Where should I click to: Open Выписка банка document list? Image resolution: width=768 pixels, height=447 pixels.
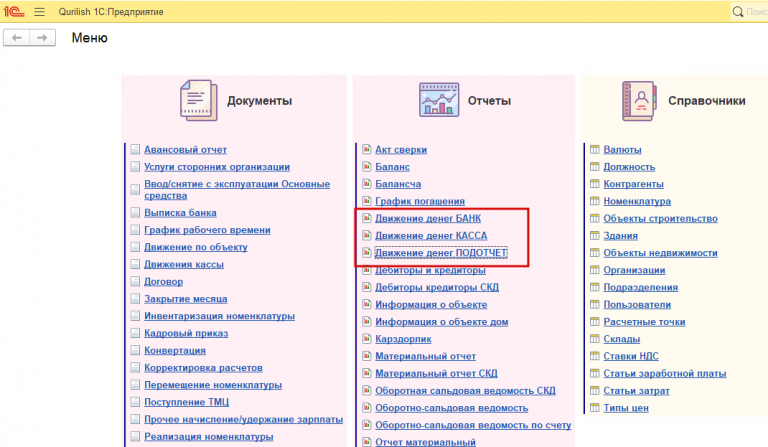[x=180, y=213]
